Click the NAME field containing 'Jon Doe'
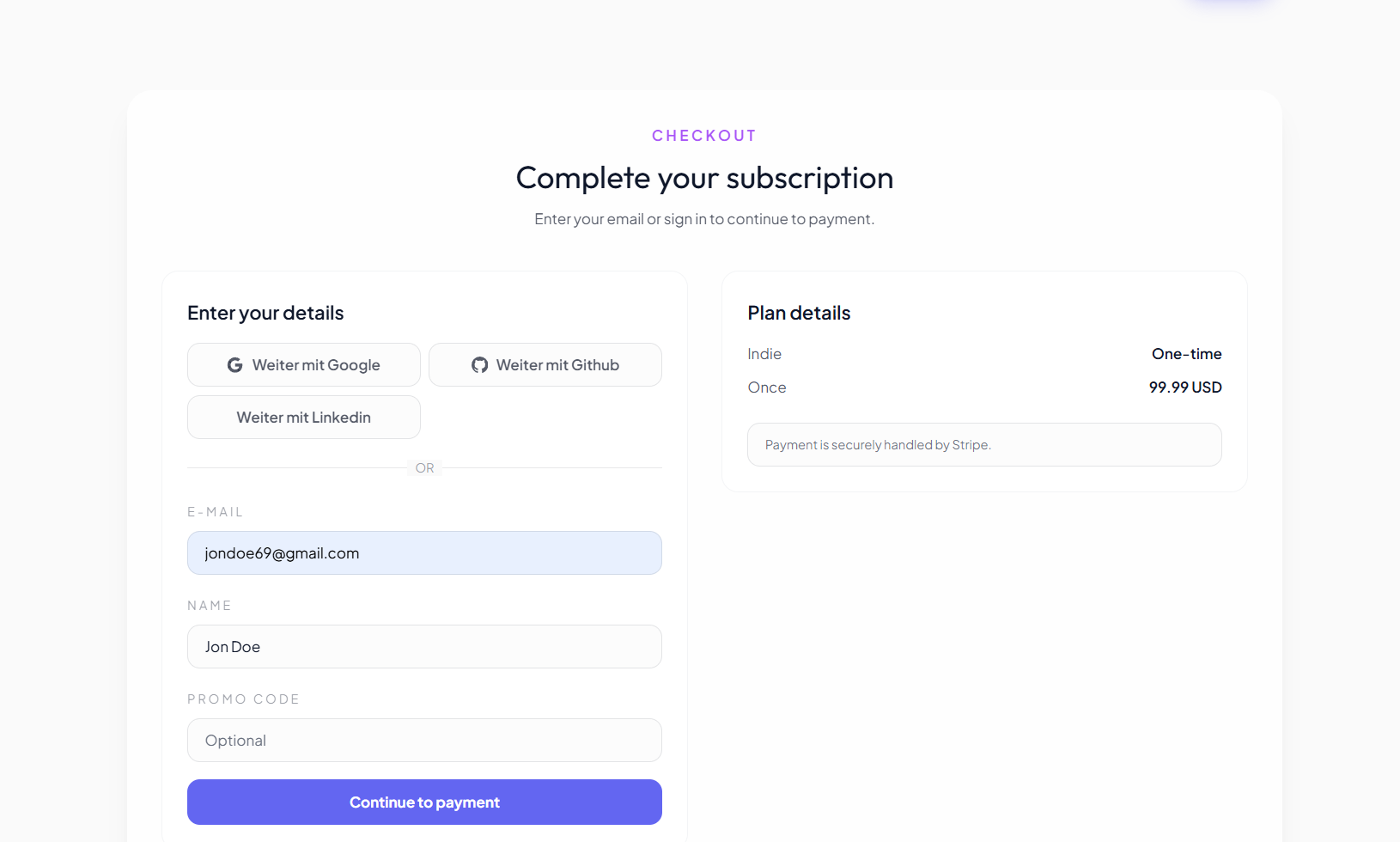Screen dimensions: 1400x842 [424, 646]
